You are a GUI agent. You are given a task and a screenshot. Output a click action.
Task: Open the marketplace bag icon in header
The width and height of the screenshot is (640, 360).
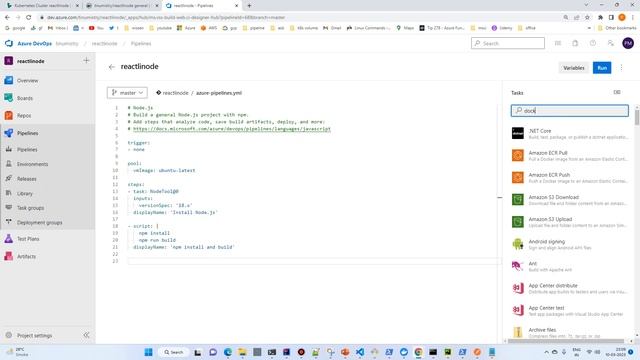(575, 43)
